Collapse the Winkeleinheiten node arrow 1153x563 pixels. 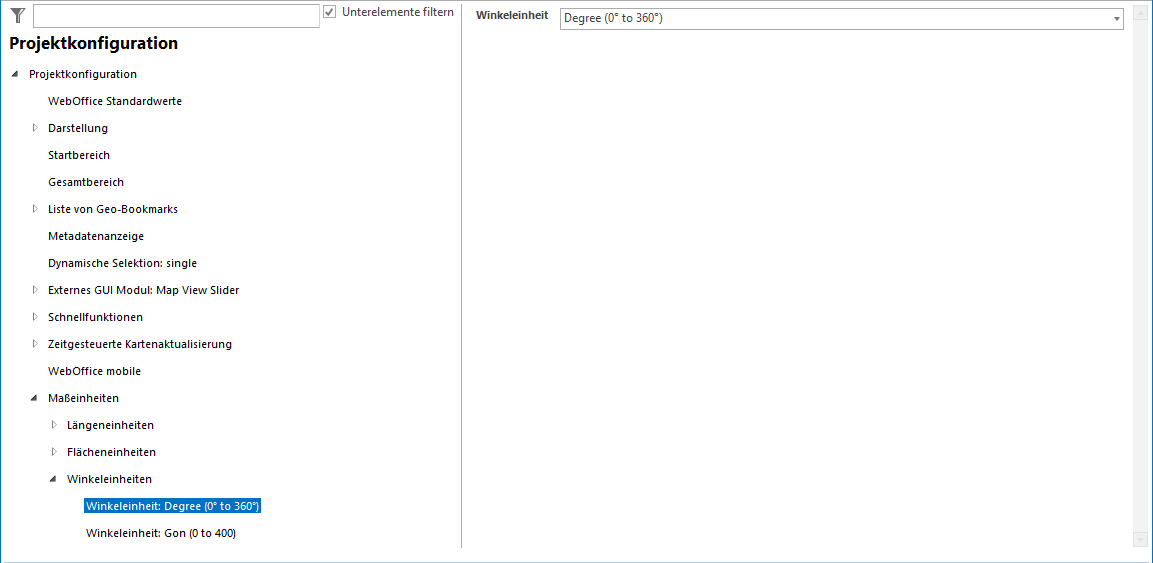pyautogui.click(x=53, y=479)
